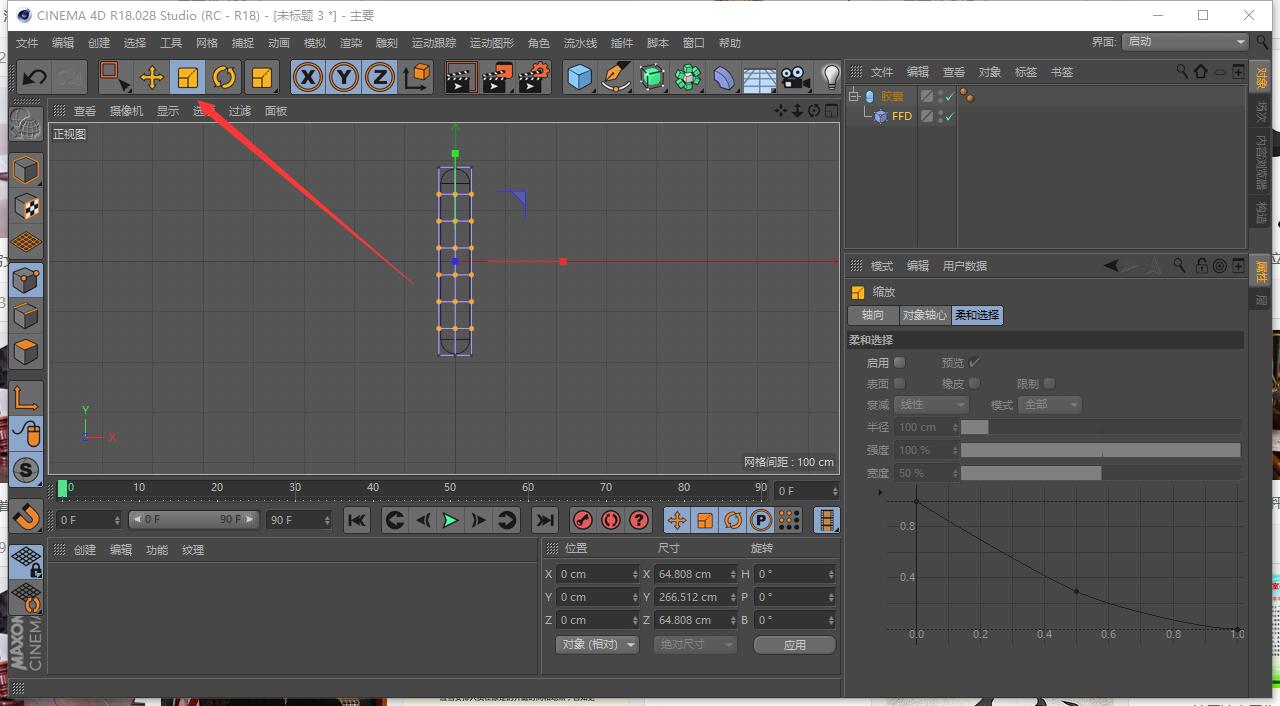Viewport: 1280px width, 706px height.
Task: Open the 运动图形 menu
Action: pos(492,43)
